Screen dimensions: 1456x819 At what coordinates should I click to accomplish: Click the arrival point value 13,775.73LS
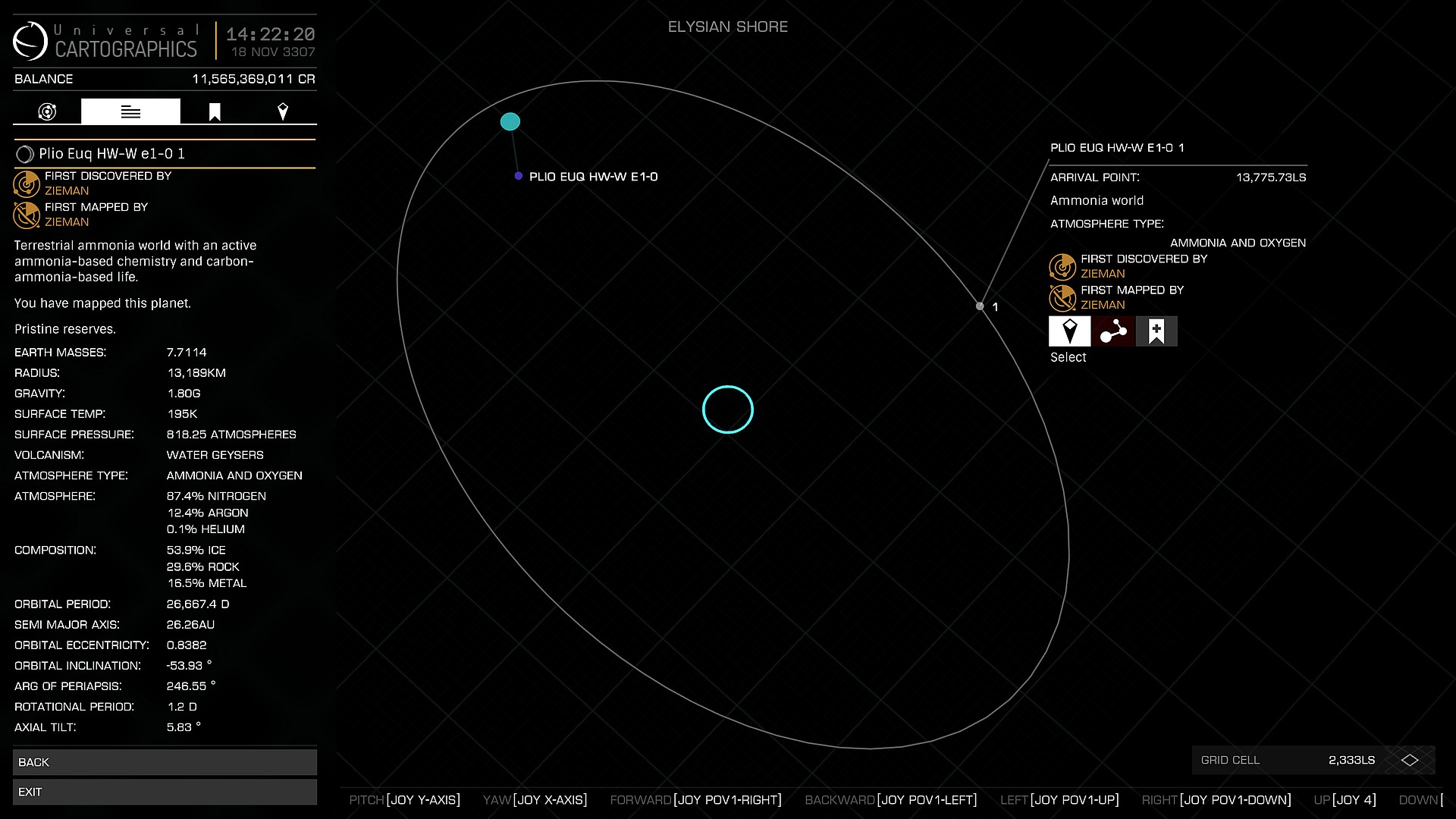click(x=1271, y=177)
